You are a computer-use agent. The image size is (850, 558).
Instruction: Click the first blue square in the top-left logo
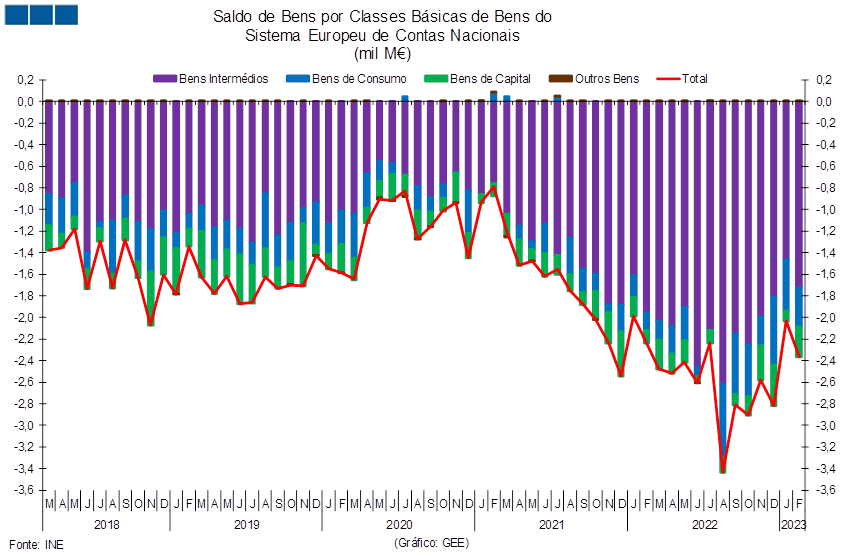16,14
